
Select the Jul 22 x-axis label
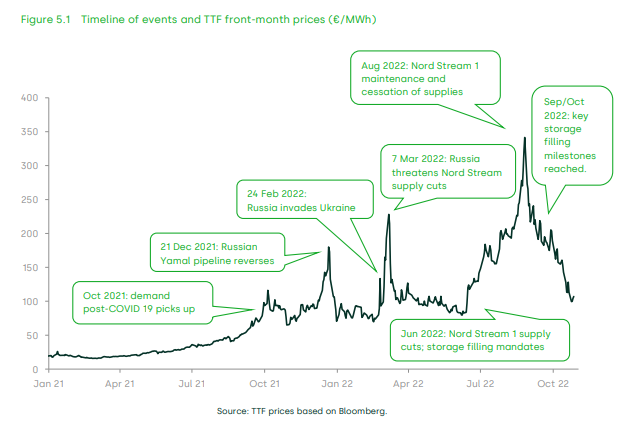pos(481,381)
